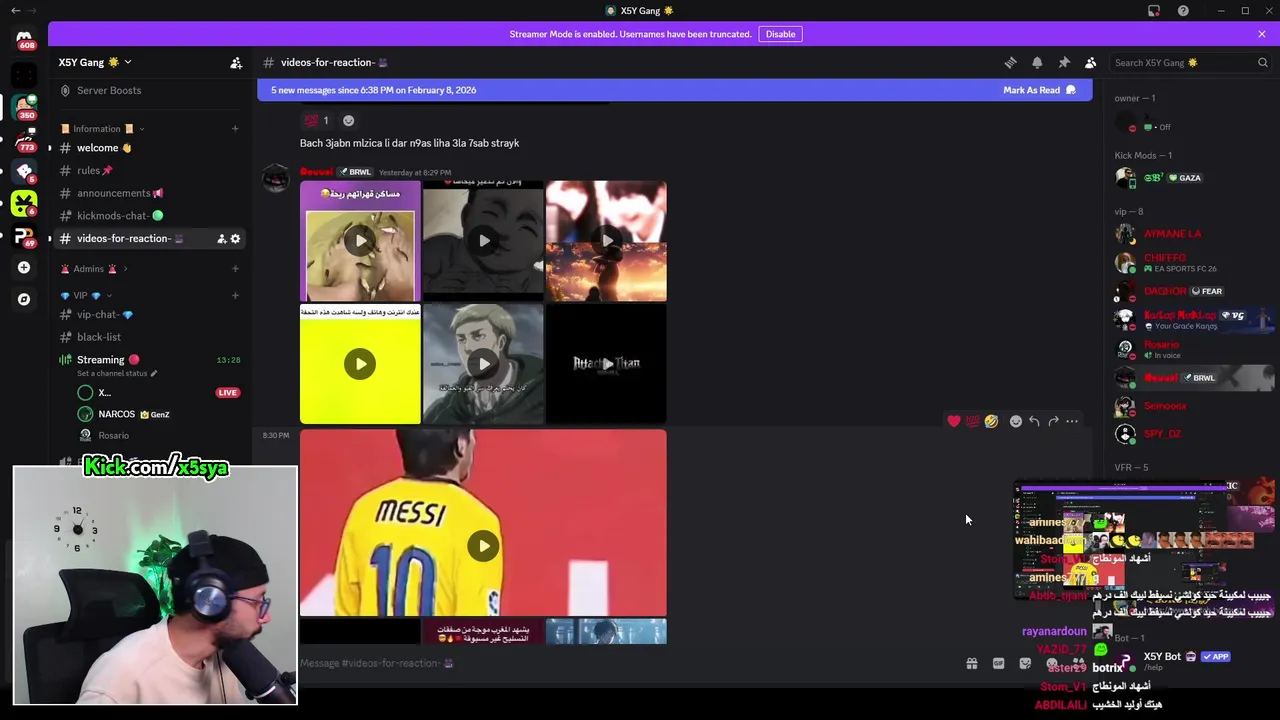Open the PD server with badge 69
1280x720 pixels.
pos(24,236)
